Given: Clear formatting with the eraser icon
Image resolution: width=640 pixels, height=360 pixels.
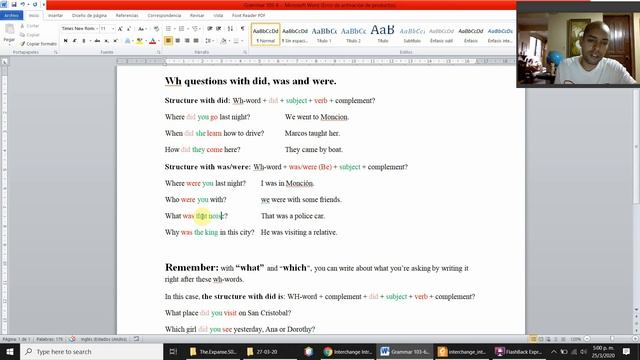Looking at the screenshot, I should click(156, 29).
